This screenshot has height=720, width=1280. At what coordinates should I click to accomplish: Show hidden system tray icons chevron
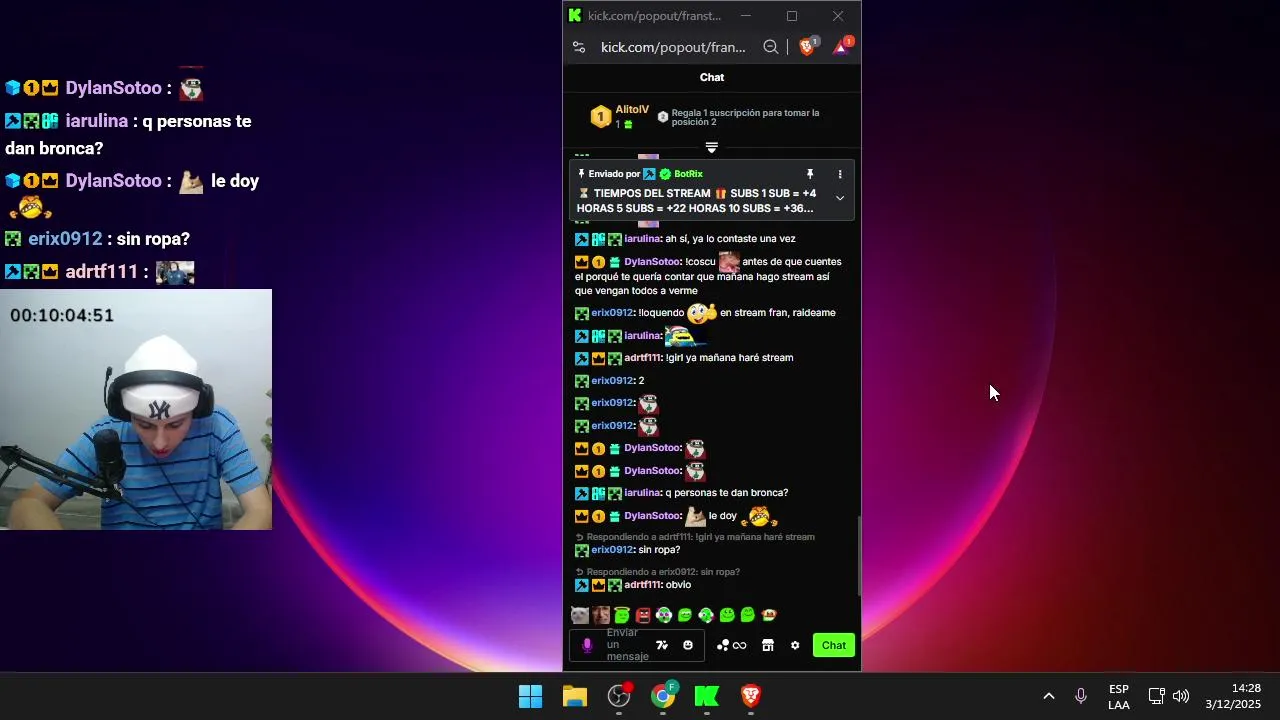coord(1049,696)
